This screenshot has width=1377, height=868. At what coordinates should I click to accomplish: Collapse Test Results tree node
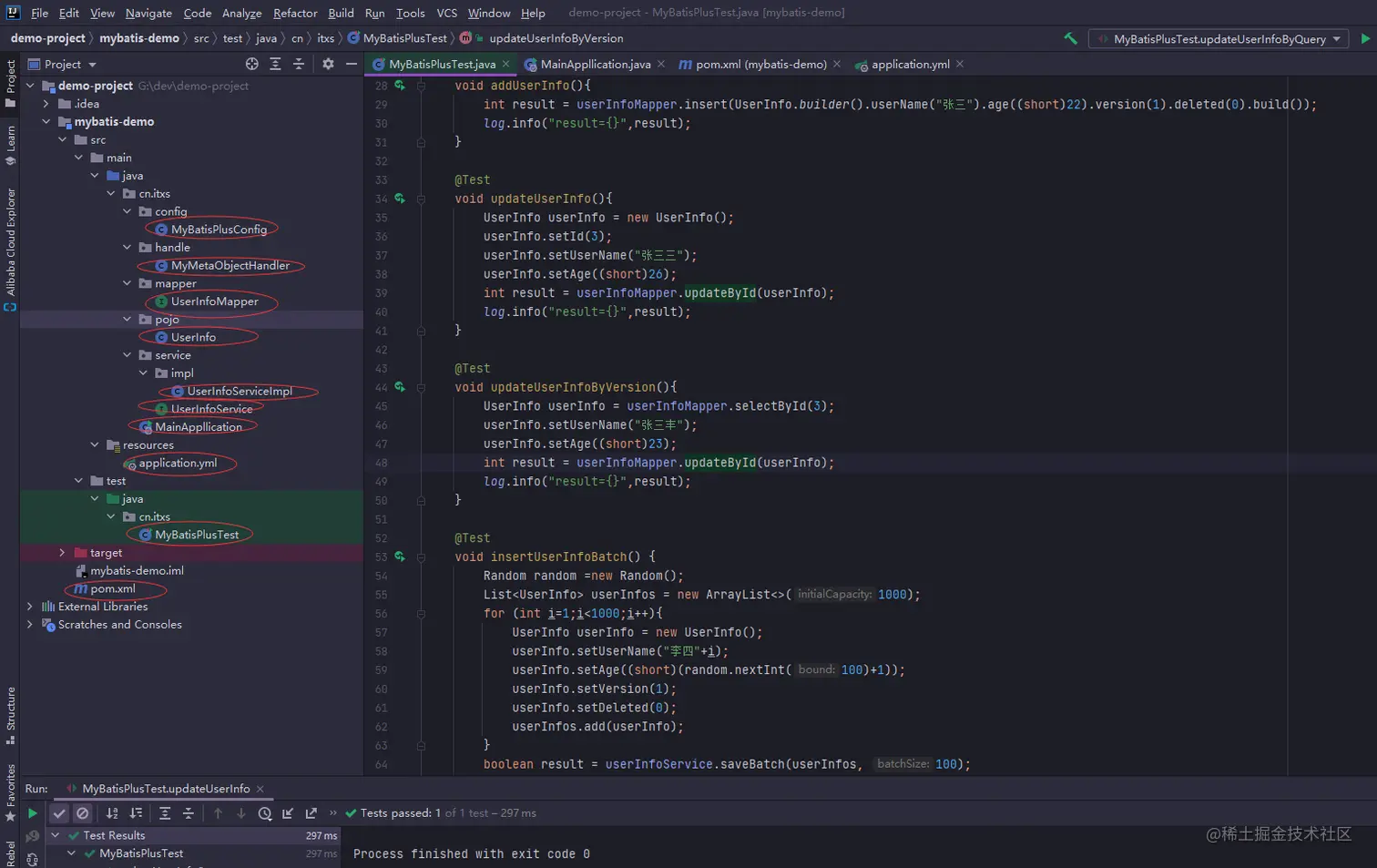pos(56,835)
